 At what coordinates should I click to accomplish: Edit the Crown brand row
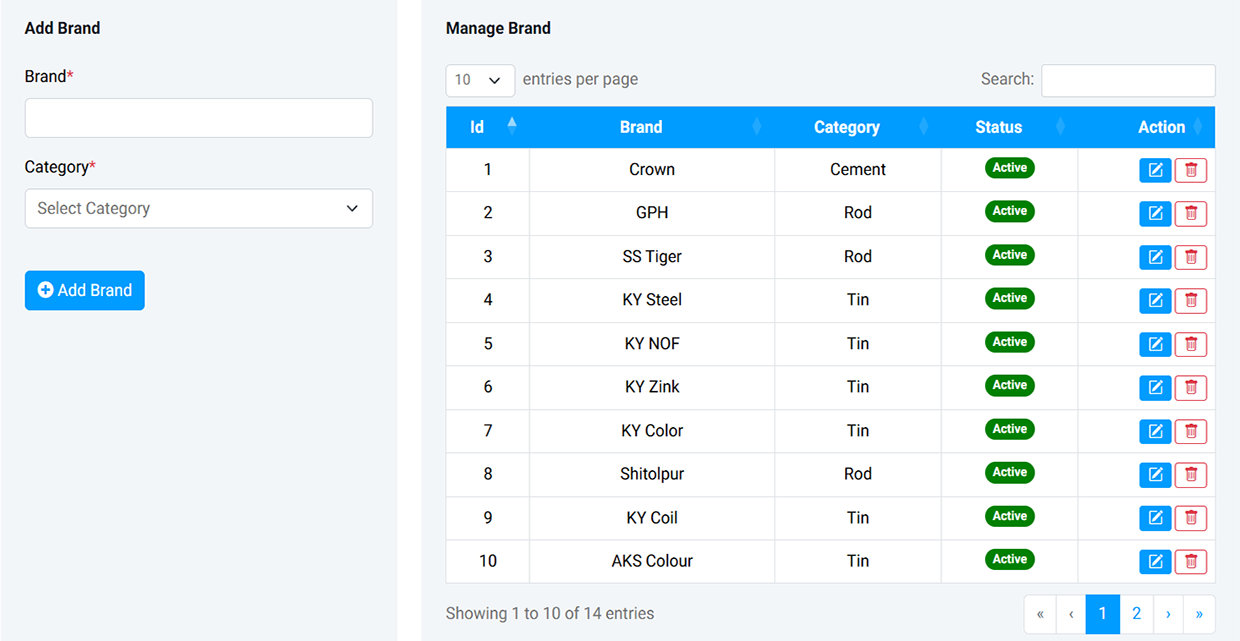[x=1155, y=170]
